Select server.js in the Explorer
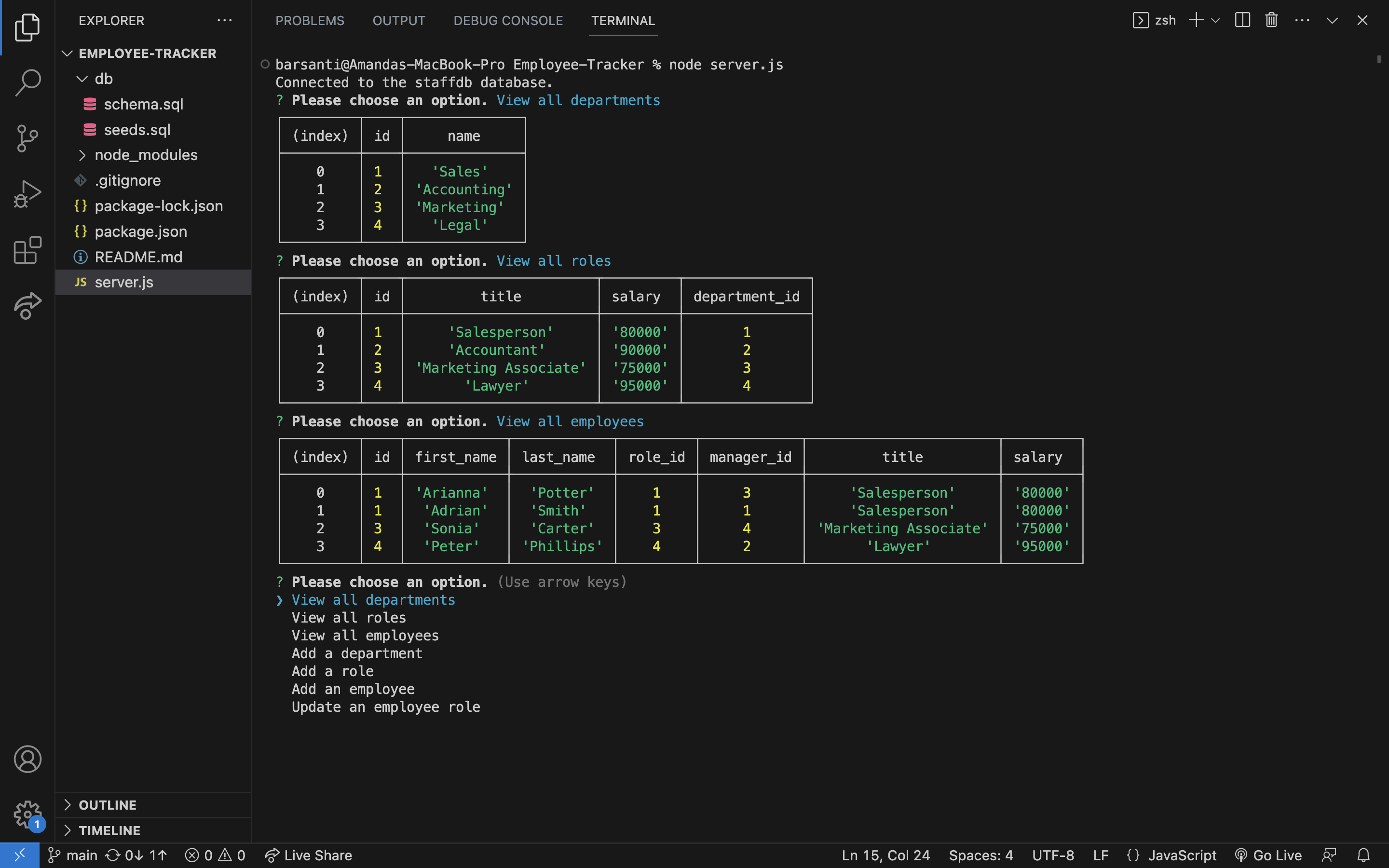Screen dimensions: 1389x868 coord(124,282)
